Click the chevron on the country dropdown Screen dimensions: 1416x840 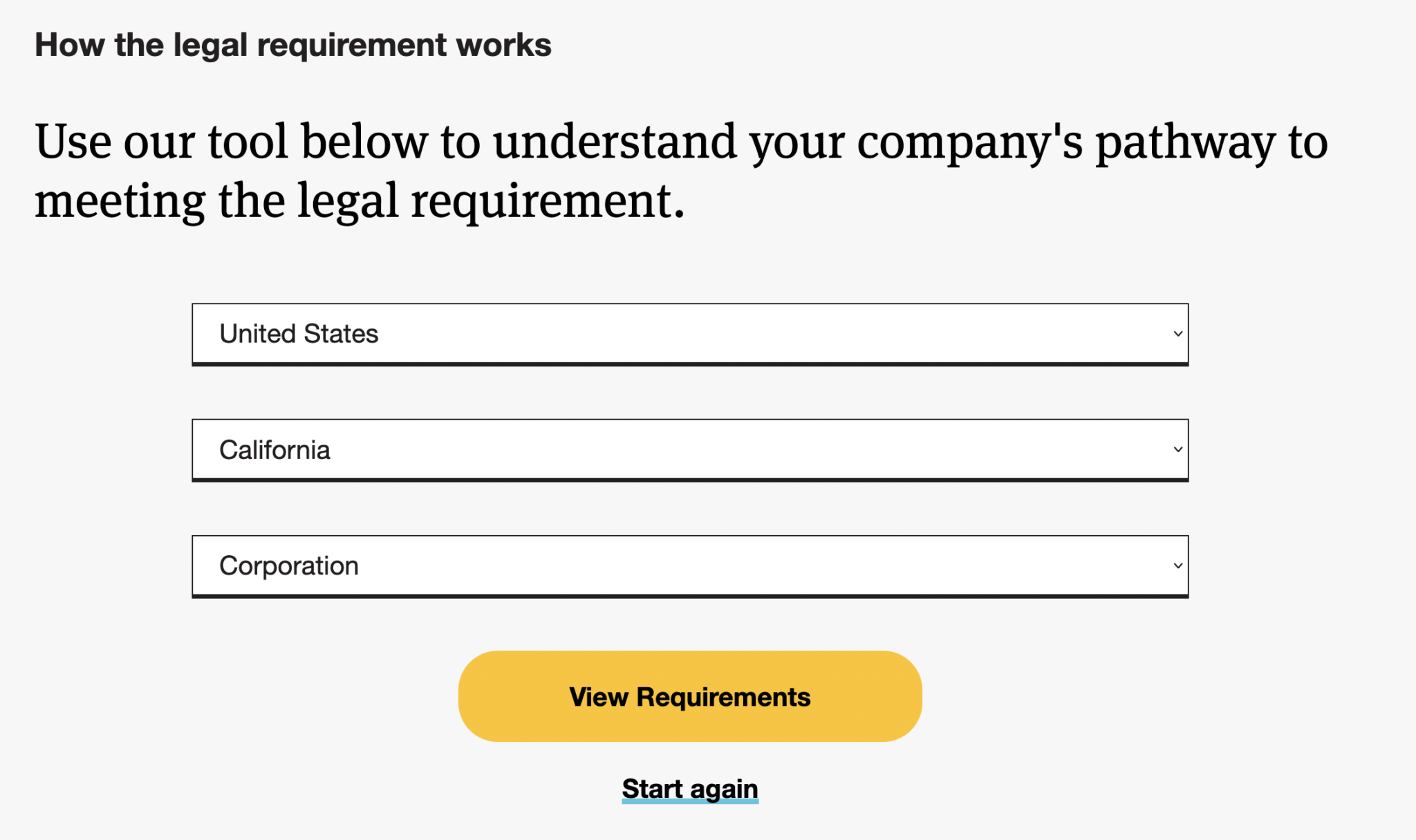[x=1177, y=334]
